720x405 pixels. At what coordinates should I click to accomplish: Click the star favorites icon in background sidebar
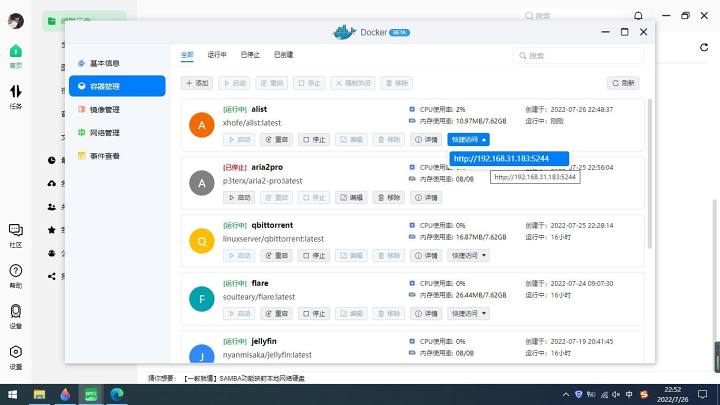point(52,230)
